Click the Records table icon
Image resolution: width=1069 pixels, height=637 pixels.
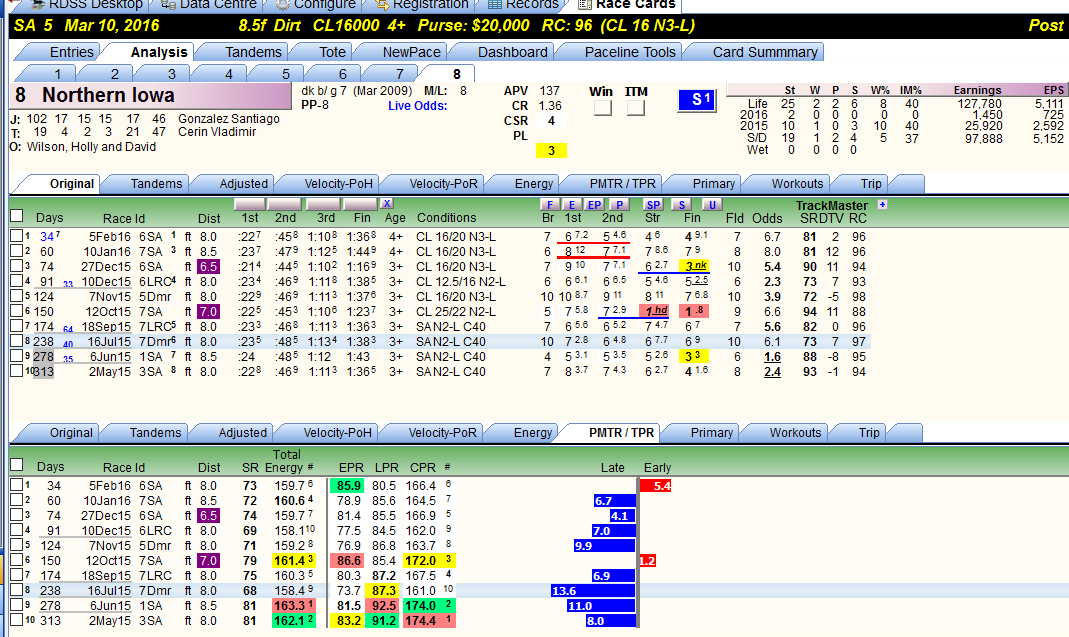coord(494,4)
